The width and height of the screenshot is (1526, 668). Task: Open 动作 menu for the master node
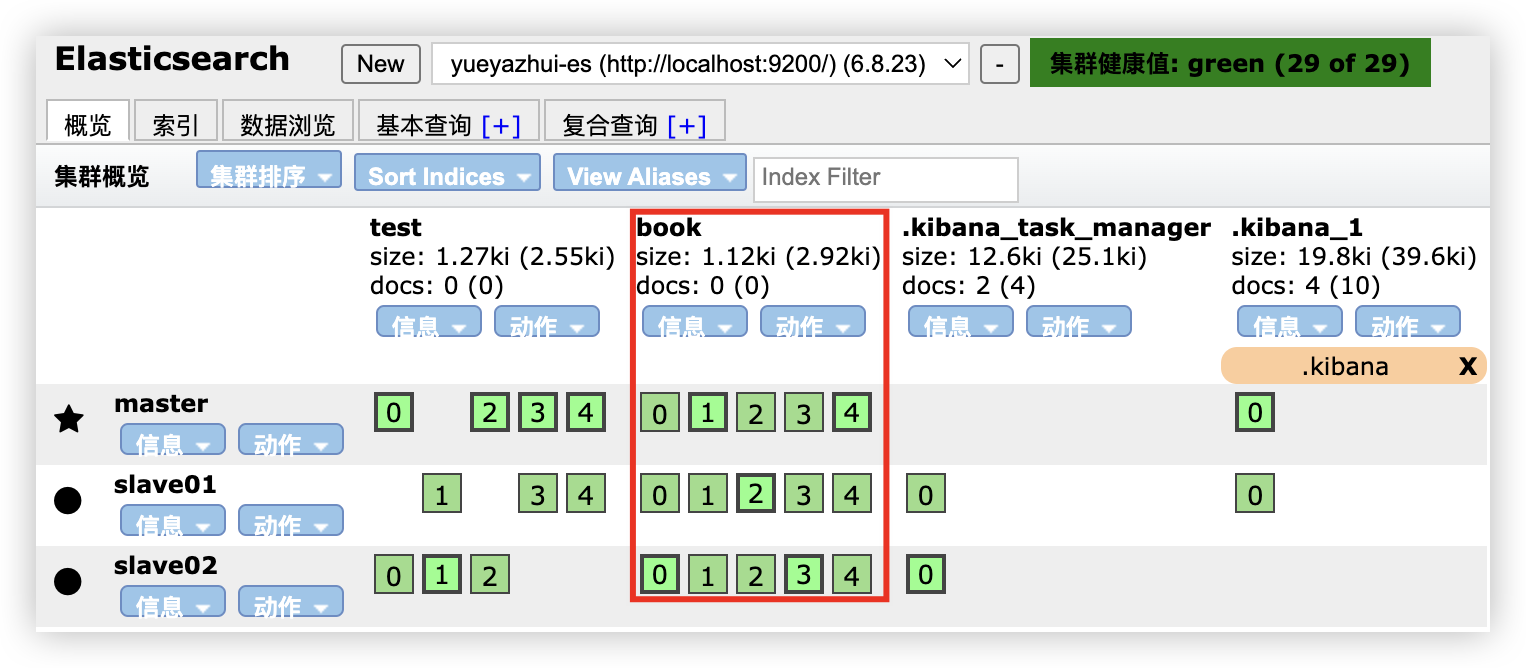coord(291,440)
